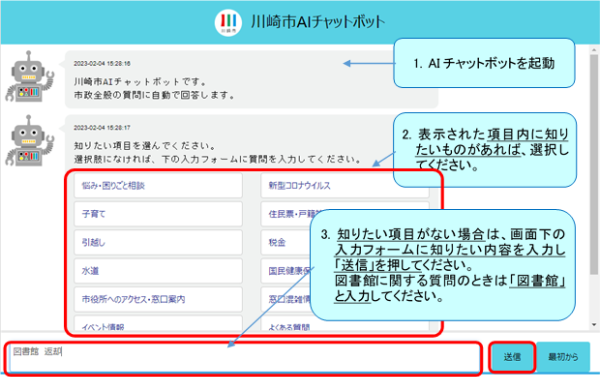
Task: Click the scrollbar down arrow
Action: (x=594, y=325)
